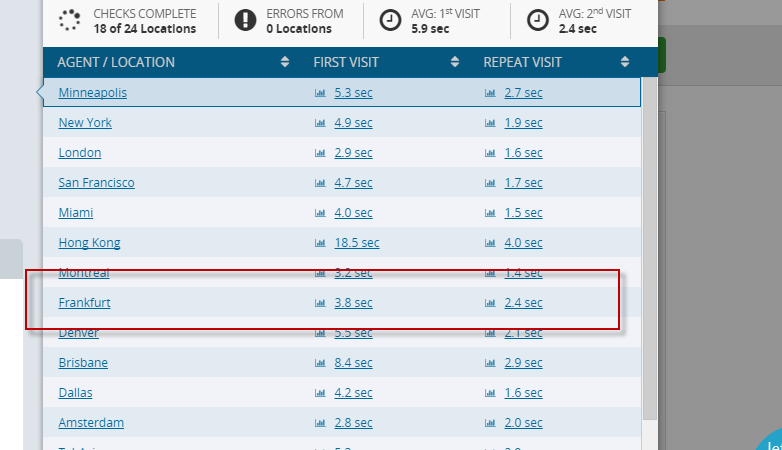Click Amsterdam first visit chart icon
Viewport: 782px width, 450px height.
pos(320,423)
